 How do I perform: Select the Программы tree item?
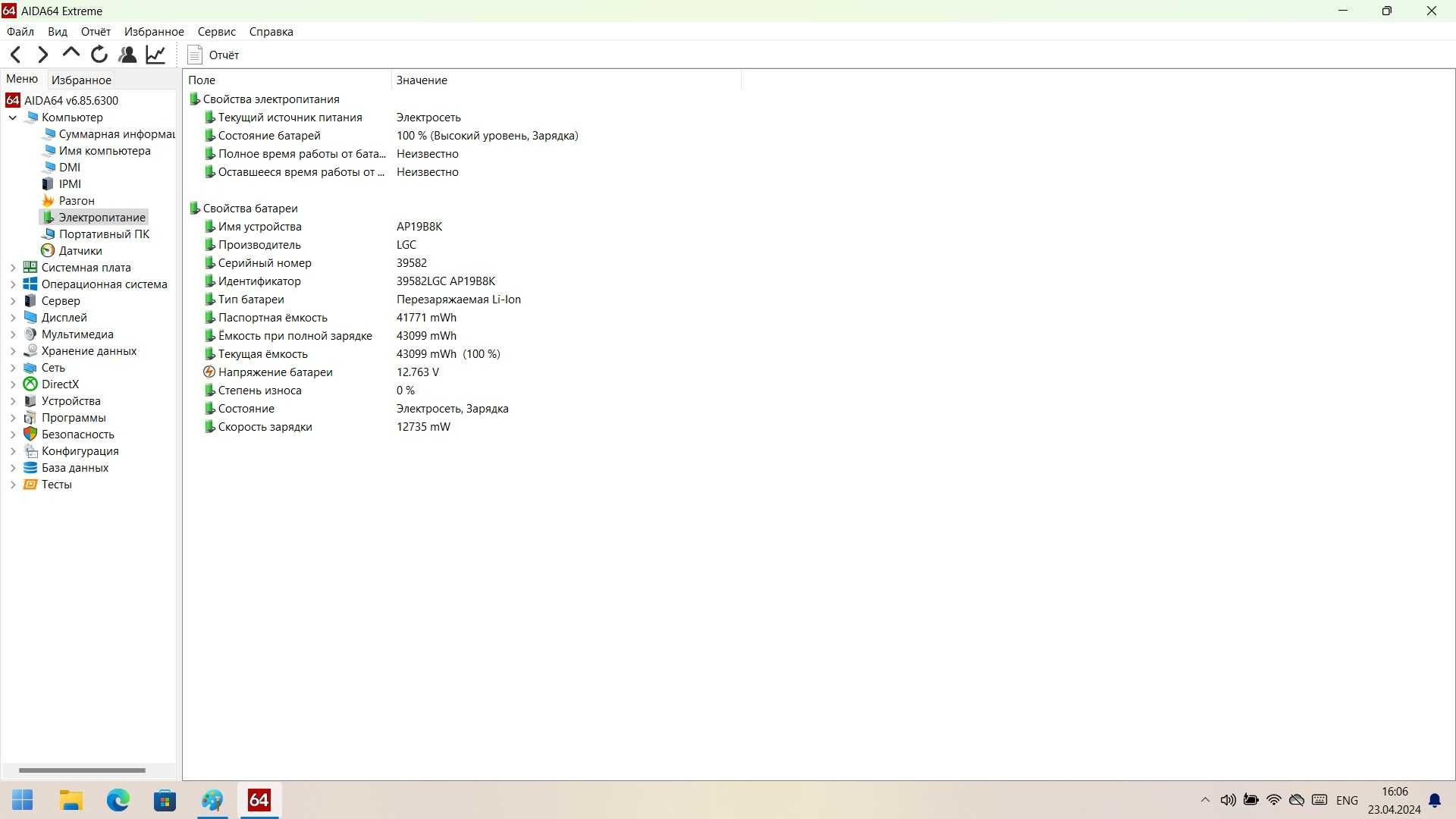click(74, 418)
